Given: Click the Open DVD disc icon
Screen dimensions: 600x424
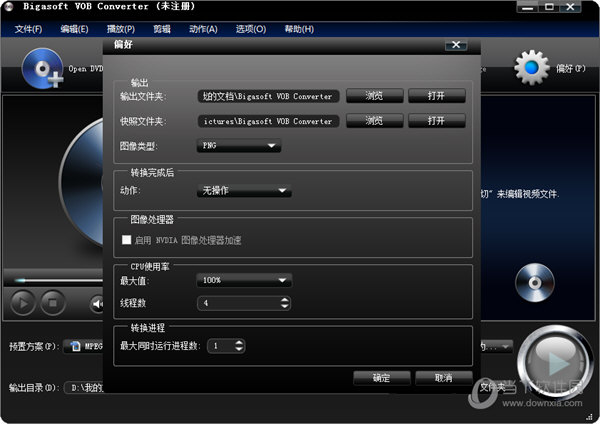Looking at the screenshot, I should pos(42,68).
